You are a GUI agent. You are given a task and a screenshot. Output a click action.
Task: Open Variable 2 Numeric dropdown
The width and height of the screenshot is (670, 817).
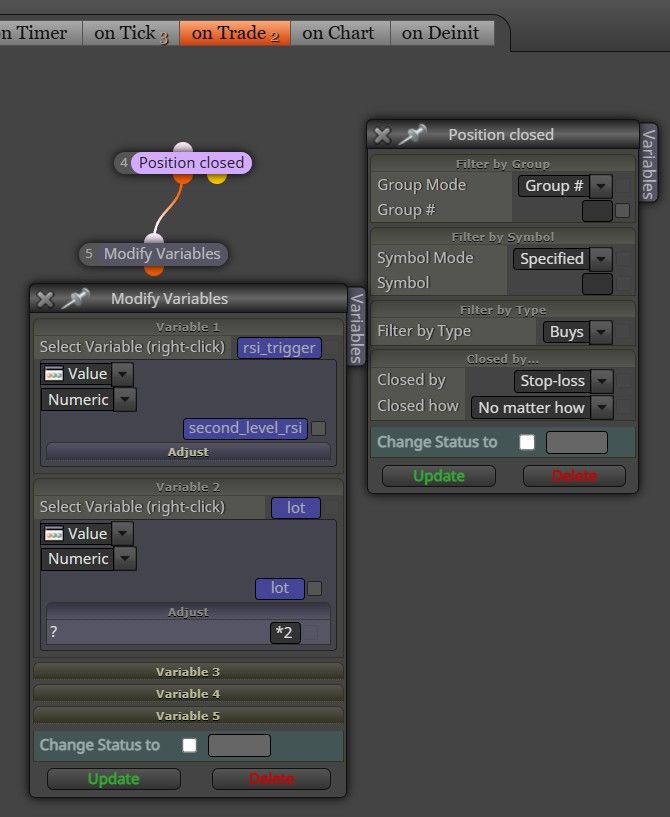89,559
